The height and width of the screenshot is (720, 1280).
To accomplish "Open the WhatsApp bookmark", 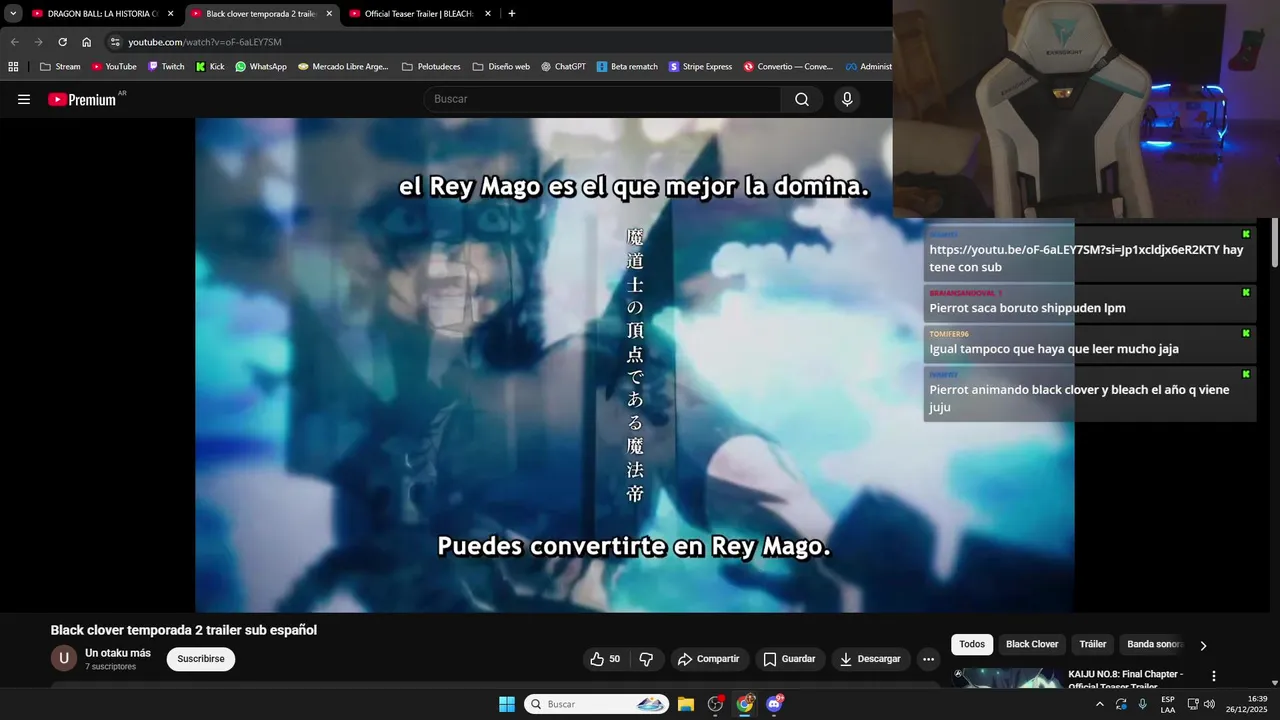I will coord(261,66).
